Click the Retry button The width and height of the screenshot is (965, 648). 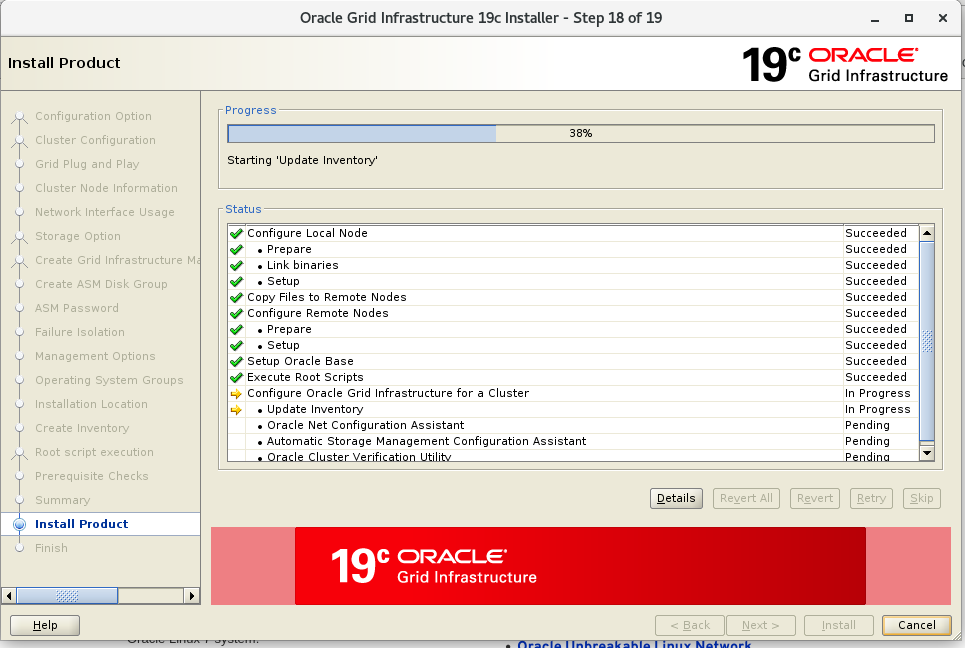click(x=871, y=498)
